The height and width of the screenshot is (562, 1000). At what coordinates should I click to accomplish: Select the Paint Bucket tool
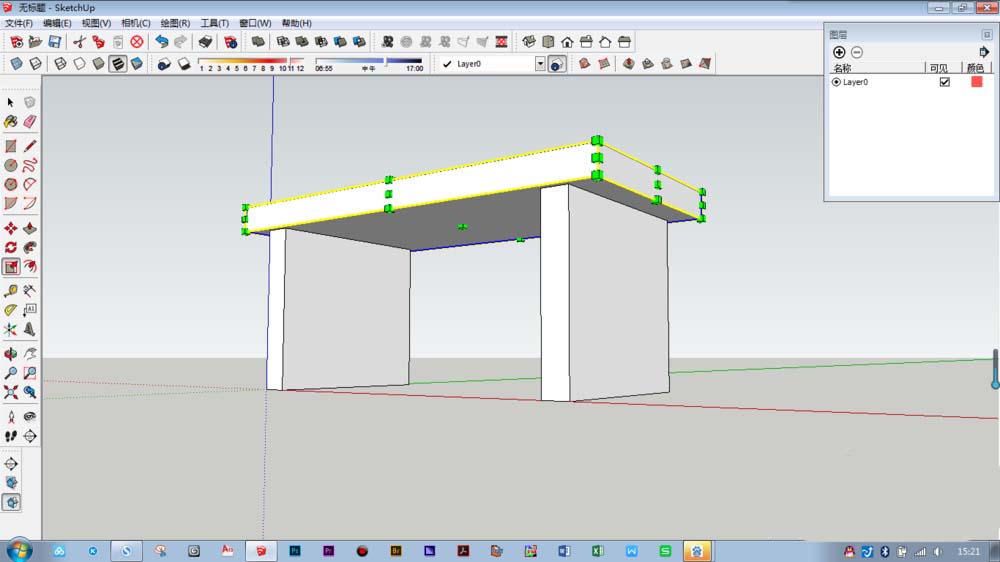pyautogui.click(x=11, y=121)
